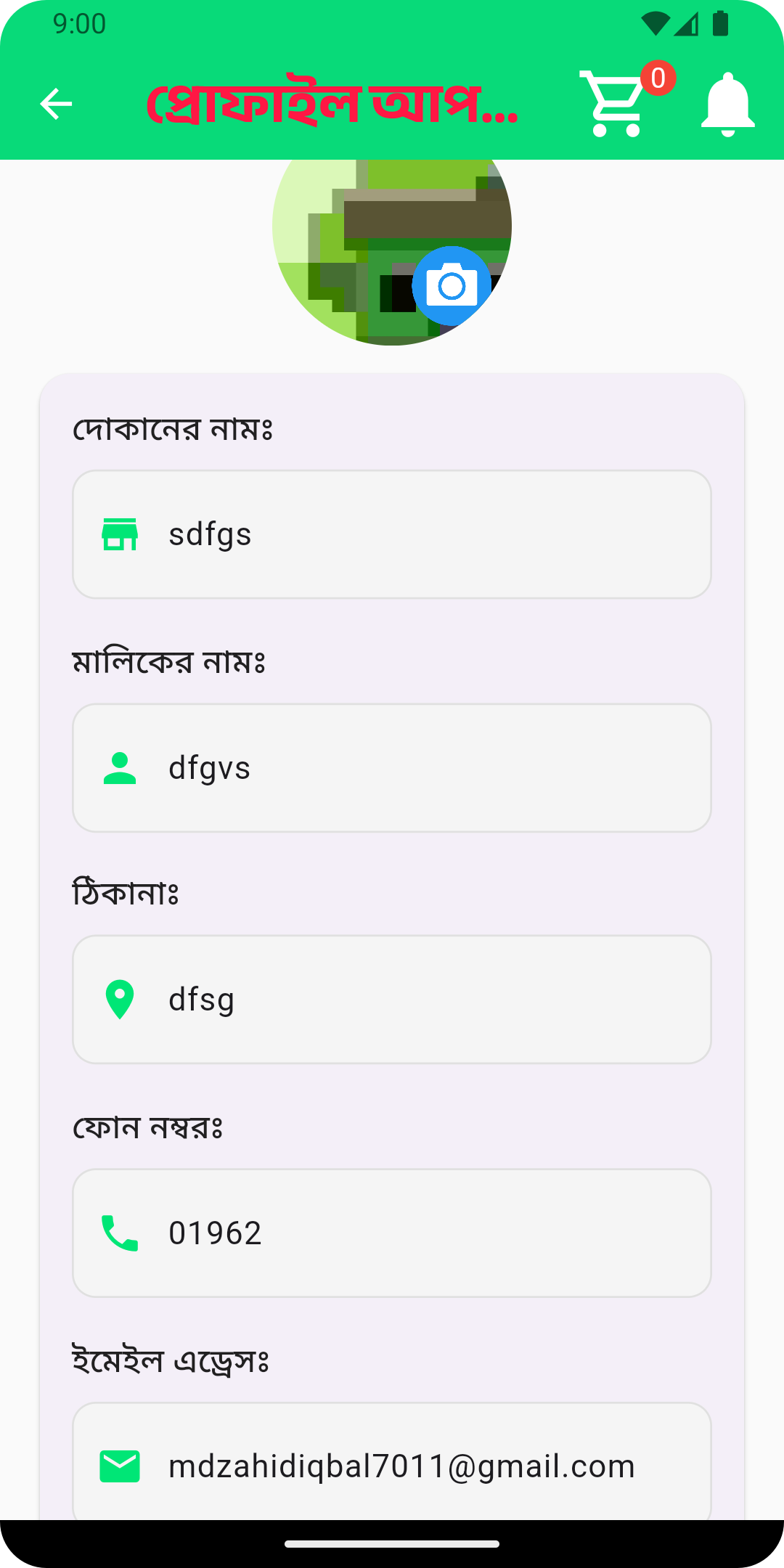The width and height of the screenshot is (784, 1568).
Task: Open notifications via the bell icon
Action: [x=728, y=104]
